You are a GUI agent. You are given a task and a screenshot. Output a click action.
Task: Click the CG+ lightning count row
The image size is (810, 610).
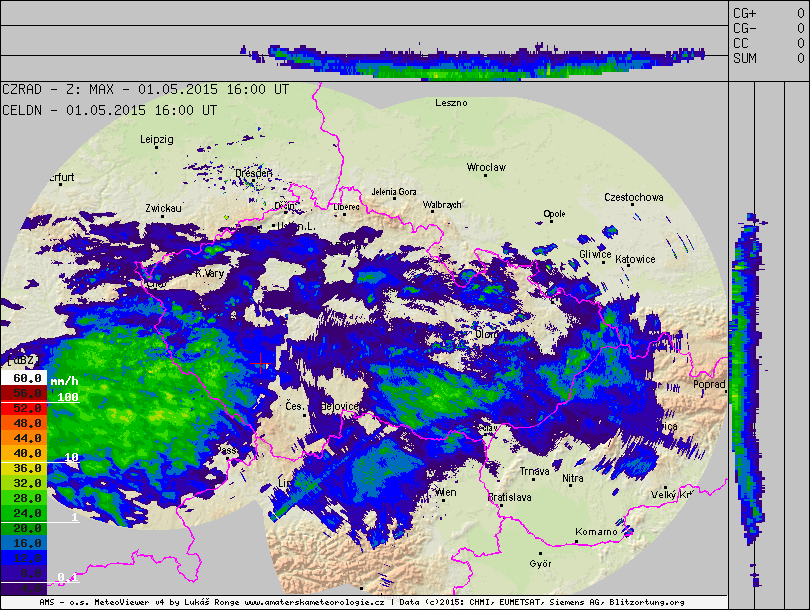[x=768, y=13]
